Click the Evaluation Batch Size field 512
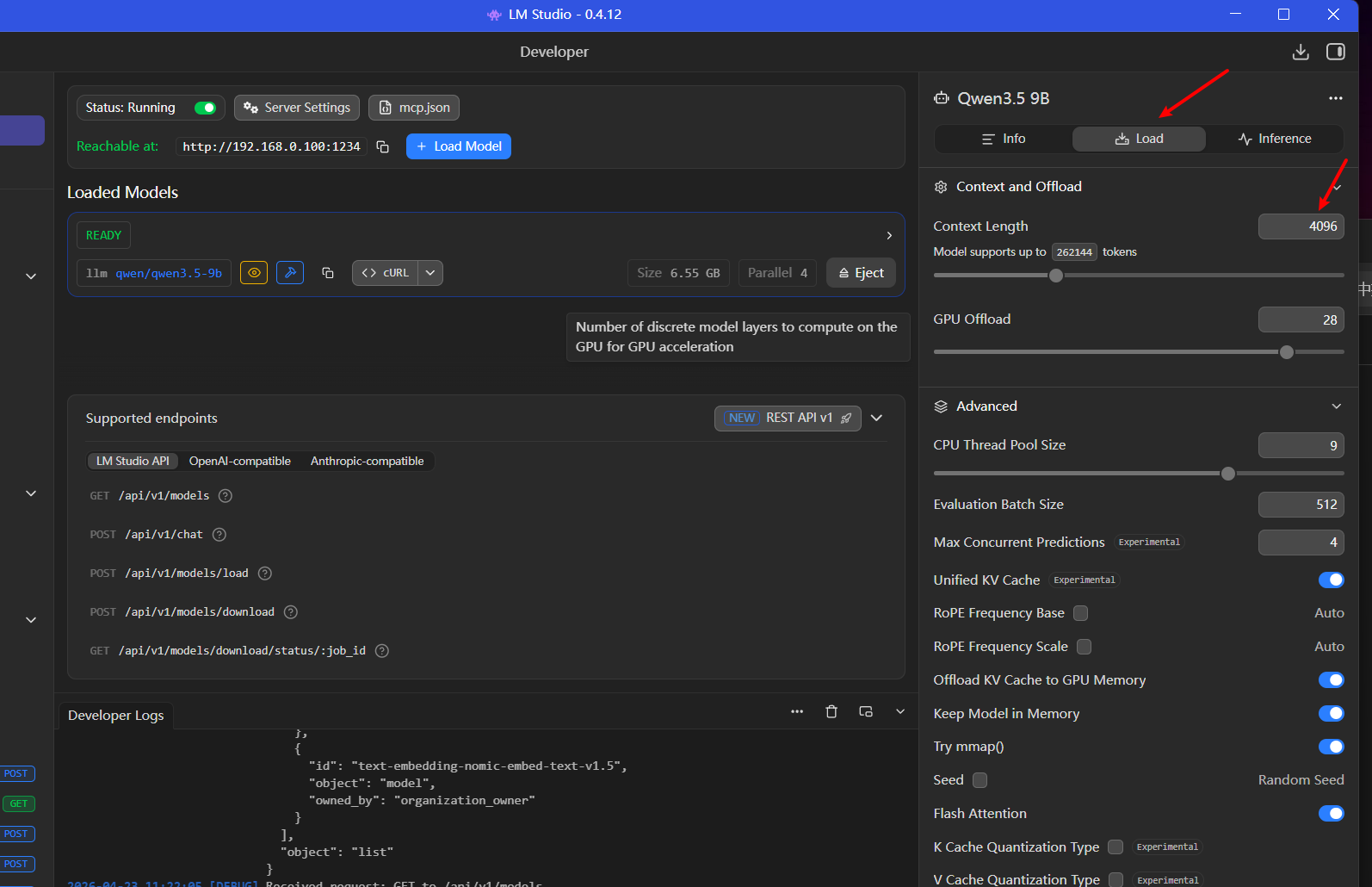 pos(1301,505)
